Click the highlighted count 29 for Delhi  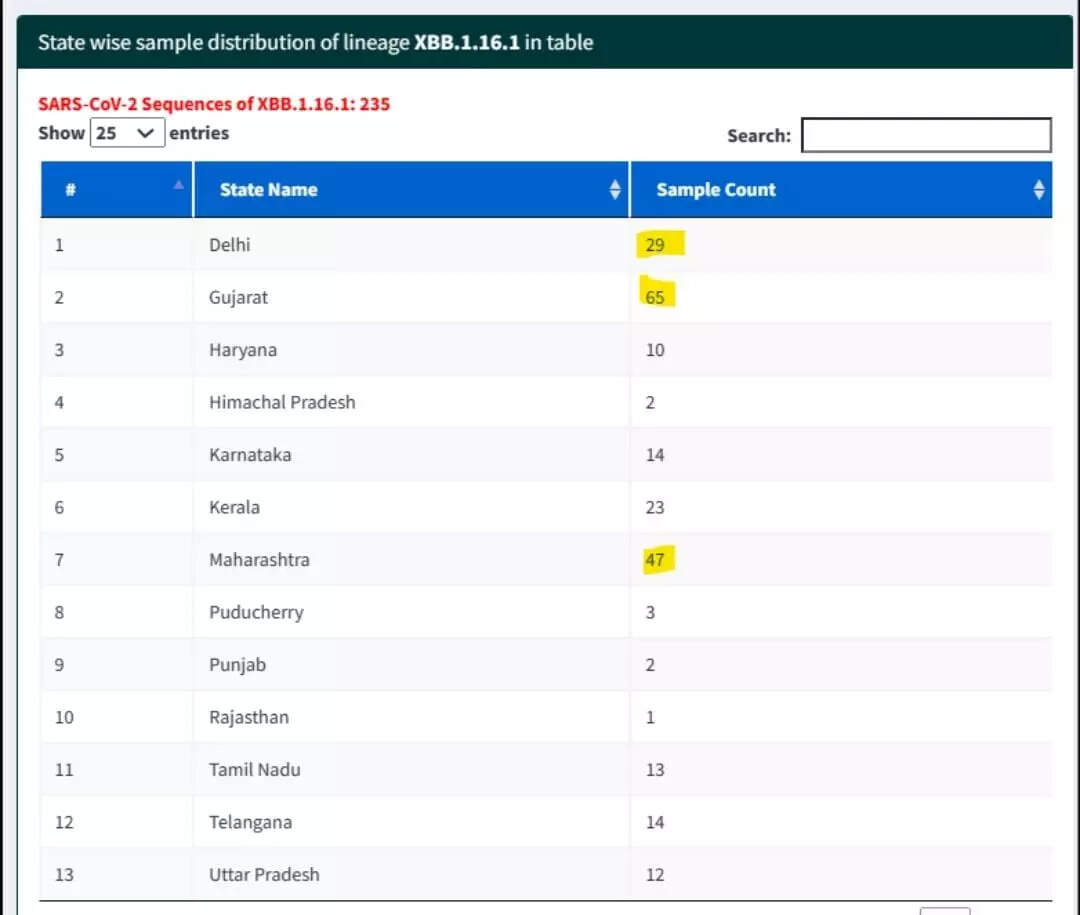[x=655, y=245]
